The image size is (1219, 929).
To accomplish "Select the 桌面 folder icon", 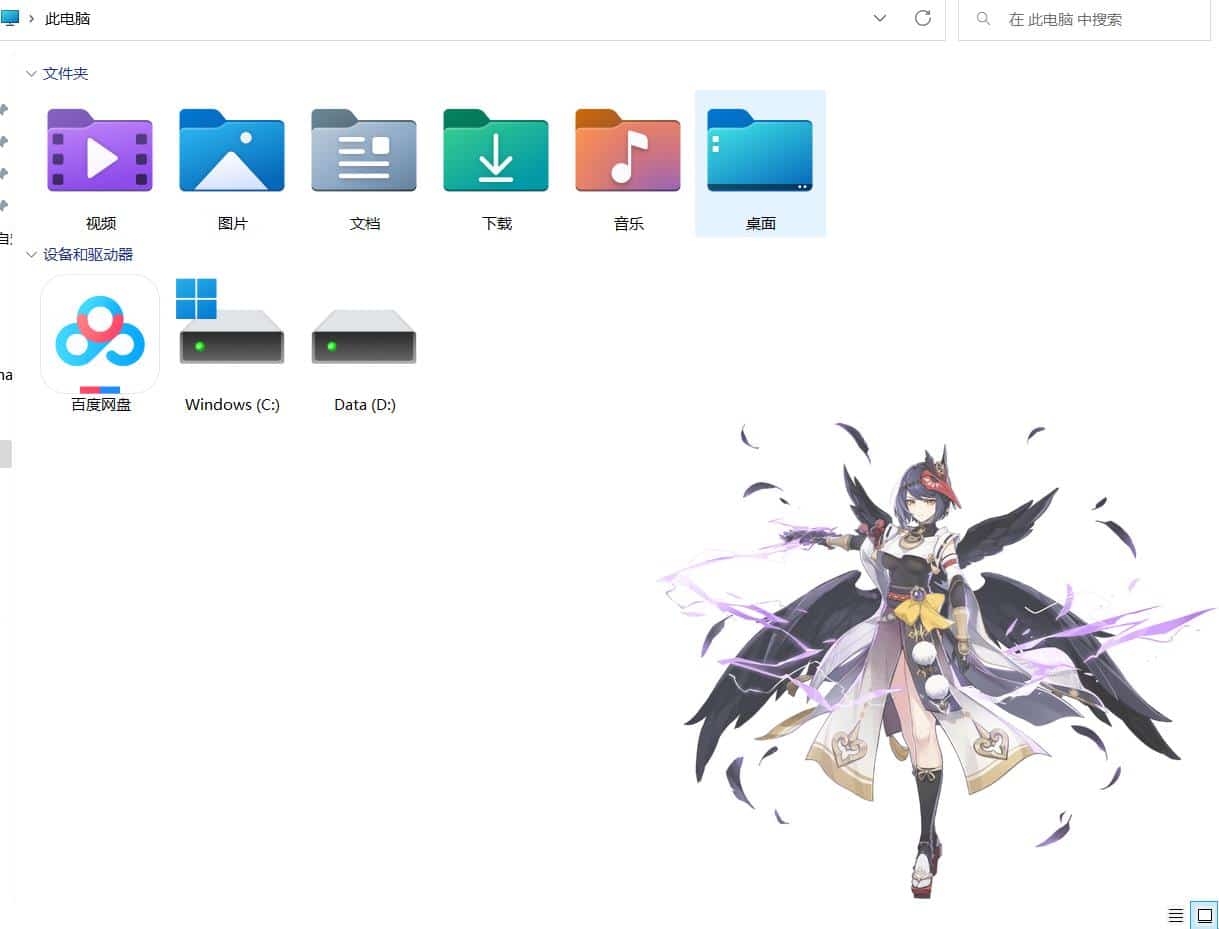I will [x=760, y=150].
